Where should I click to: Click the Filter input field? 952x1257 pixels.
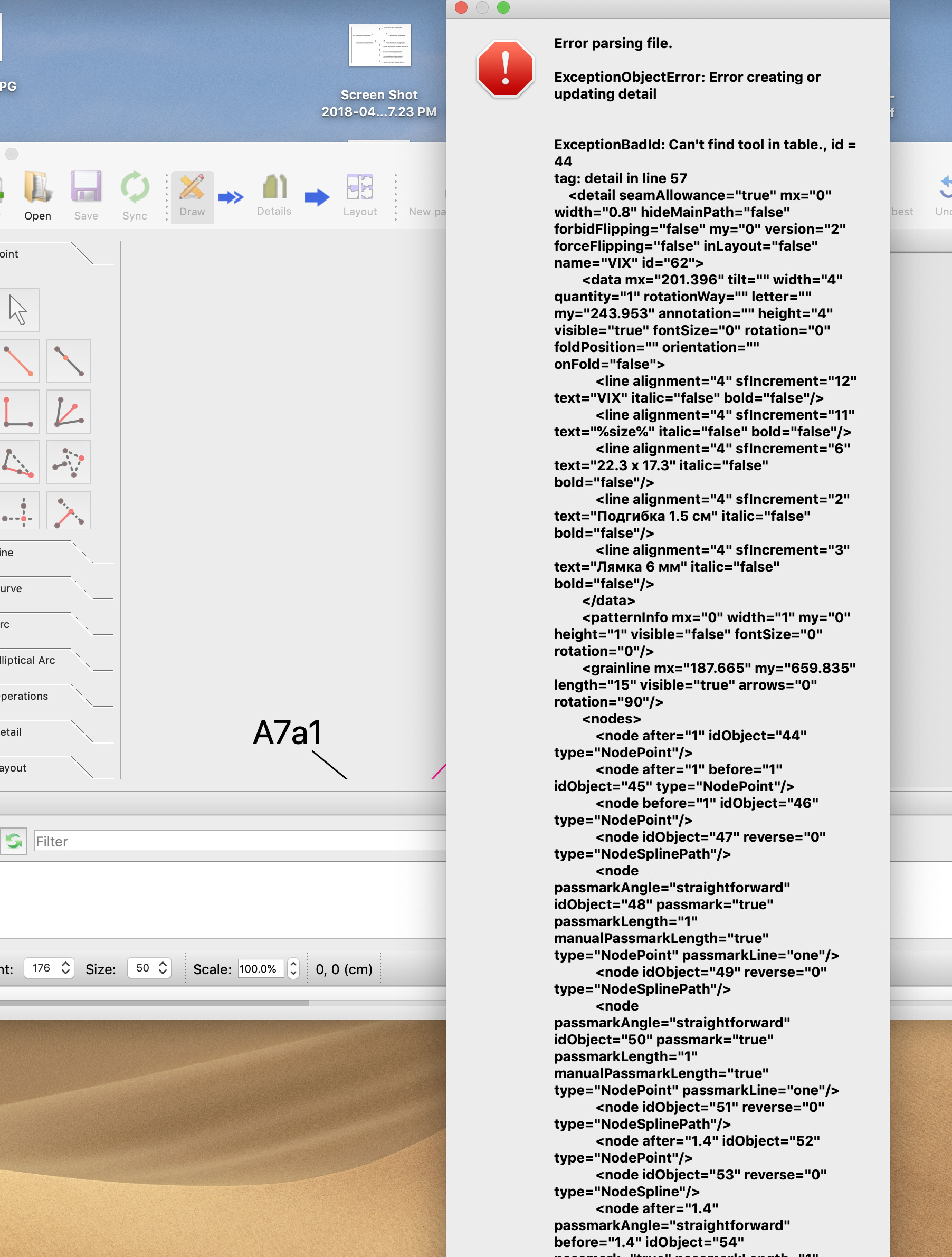click(x=239, y=841)
